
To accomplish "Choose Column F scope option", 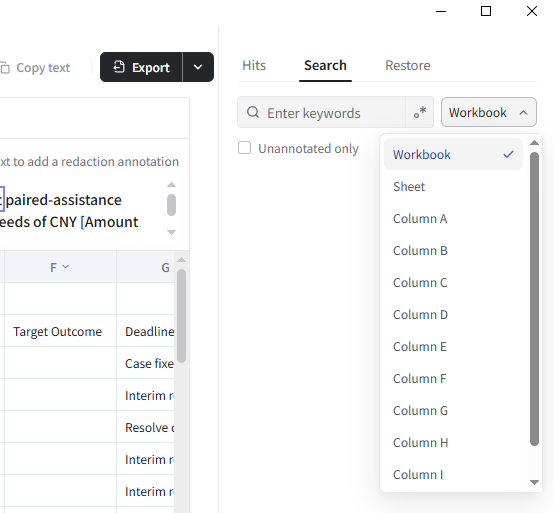I will pos(453,379).
